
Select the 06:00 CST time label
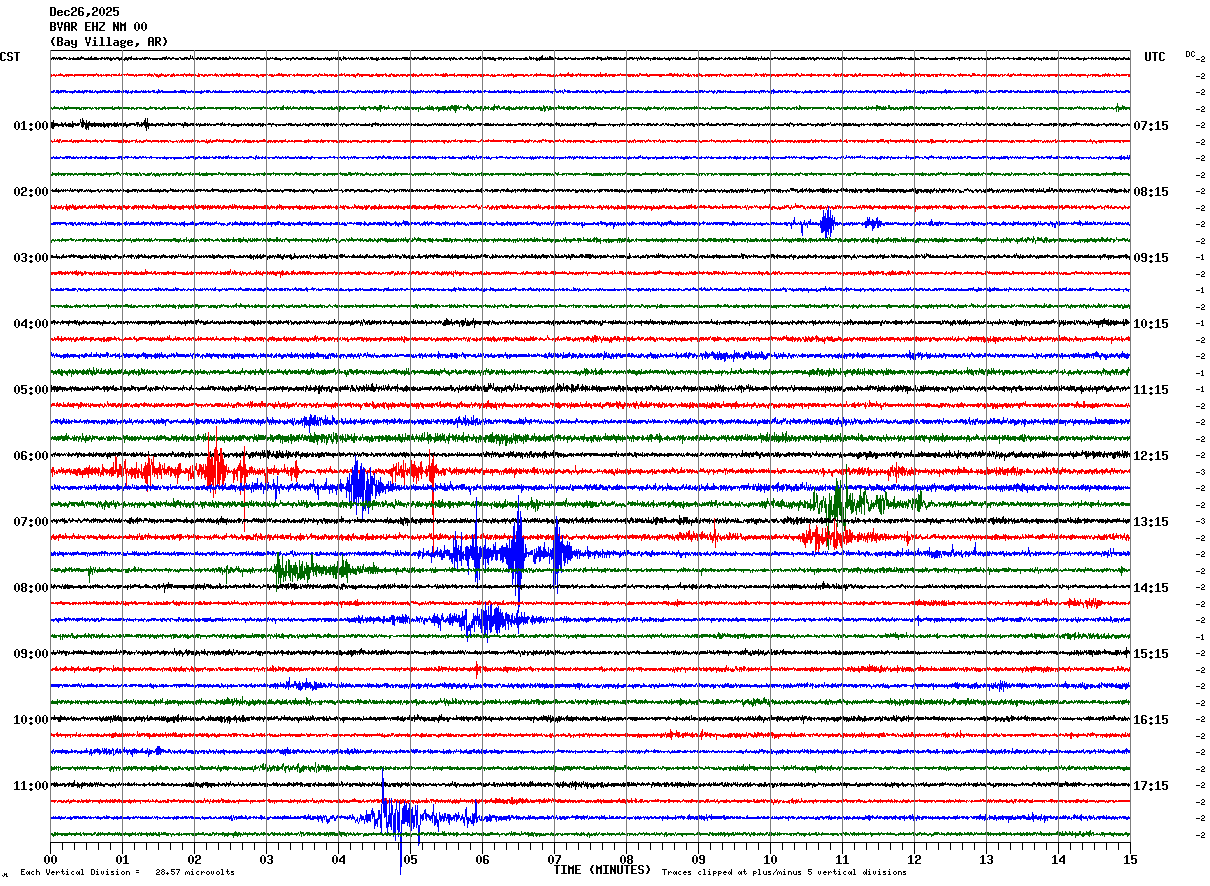tap(31, 456)
